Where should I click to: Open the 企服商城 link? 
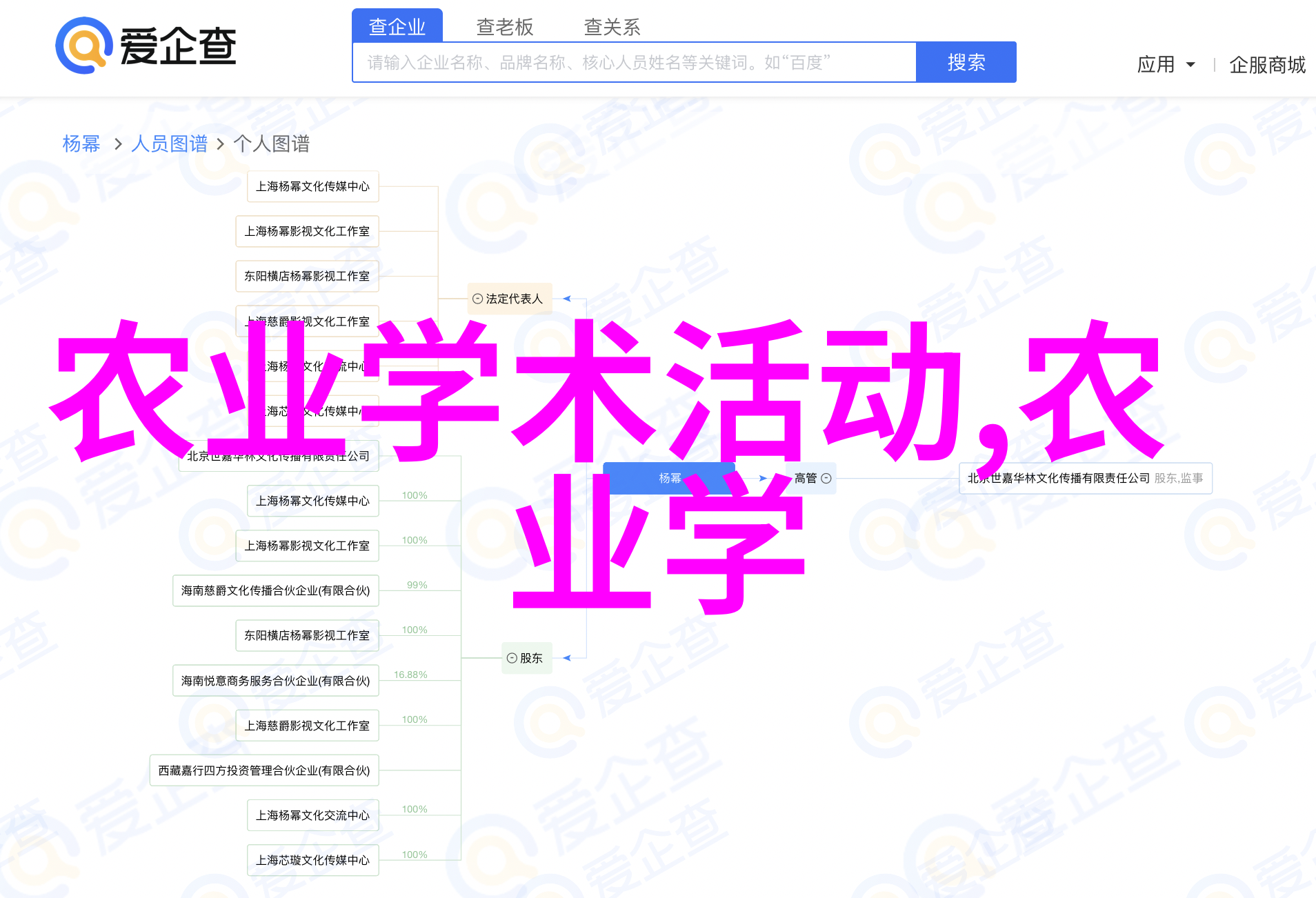[1267, 64]
